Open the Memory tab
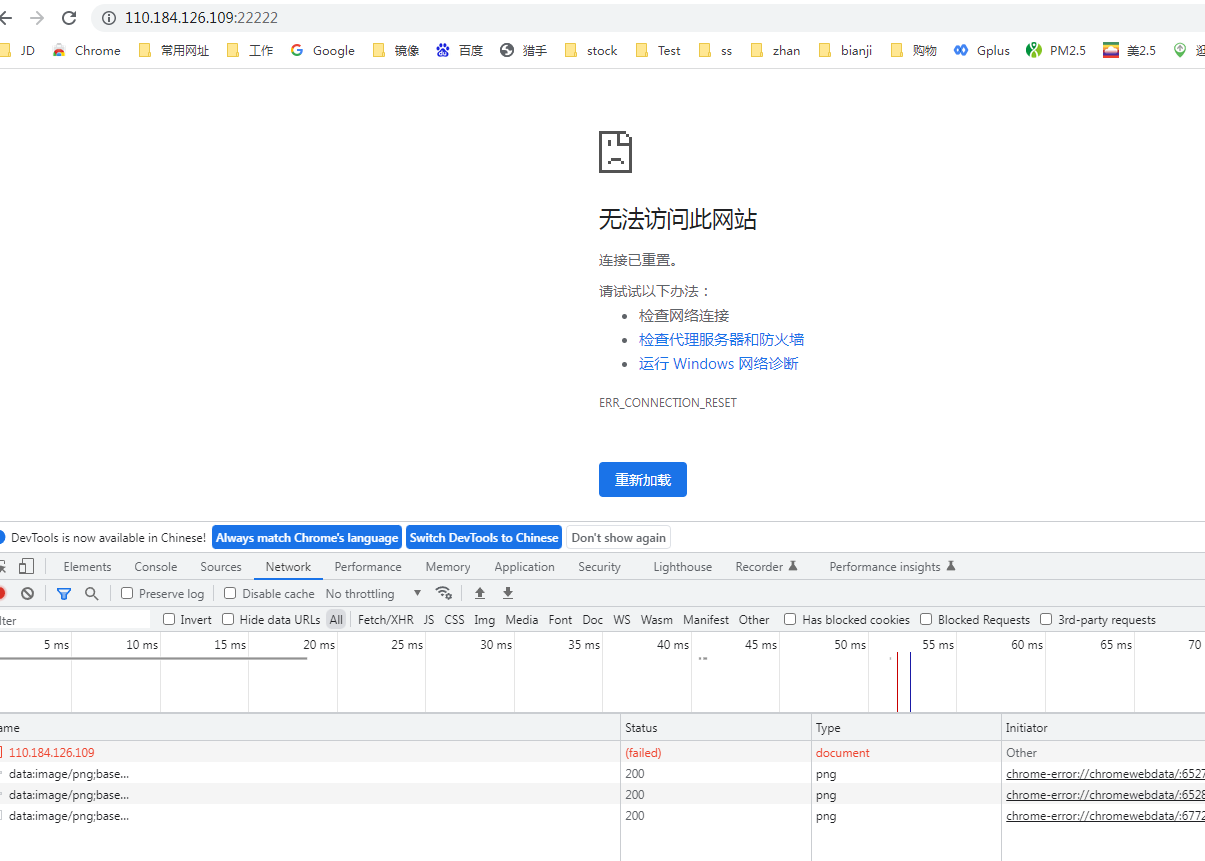Screen dimensions: 1205x861 pyautogui.click(x=448, y=566)
